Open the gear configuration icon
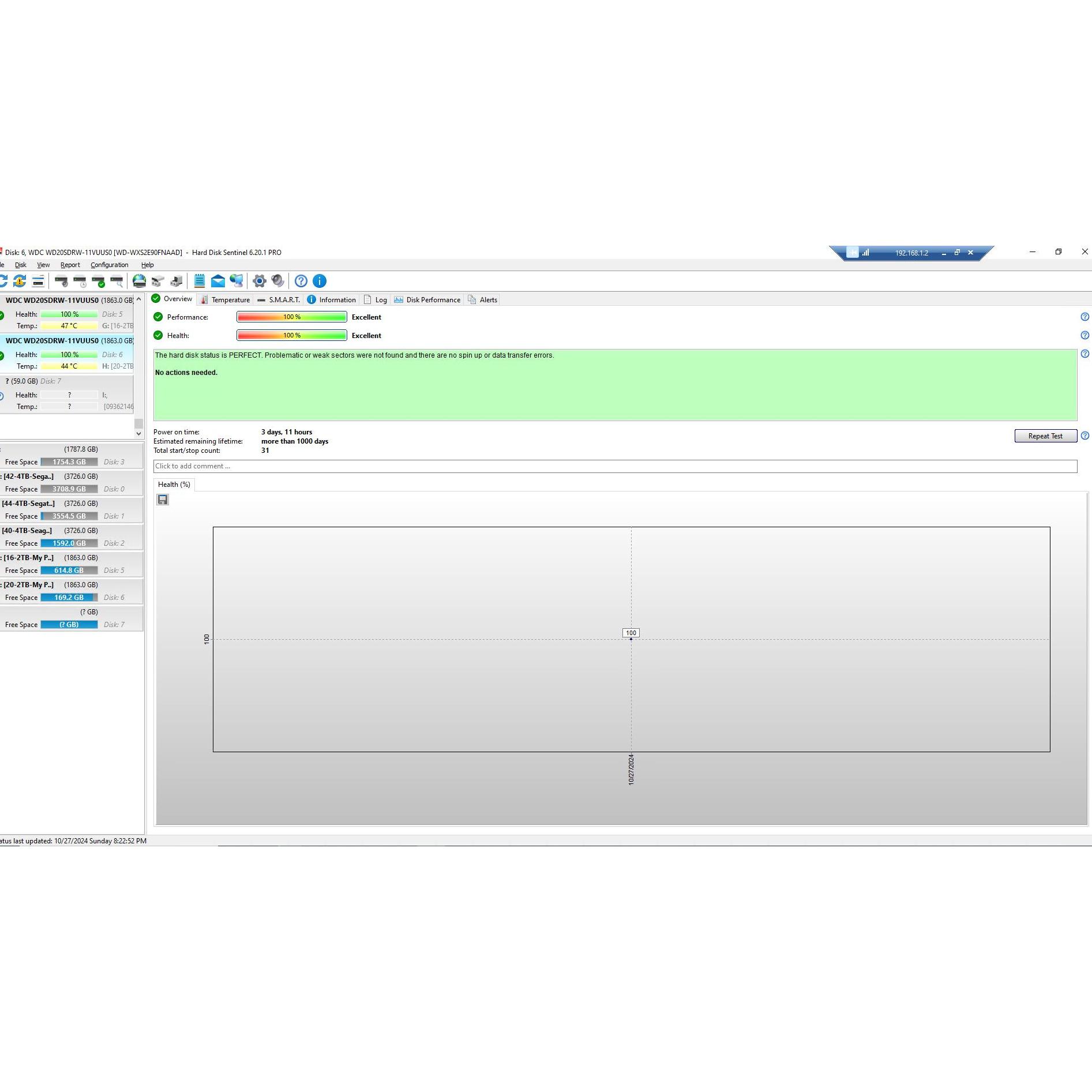The width and height of the screenshot is (1092, 1092). tap(260, 281)
